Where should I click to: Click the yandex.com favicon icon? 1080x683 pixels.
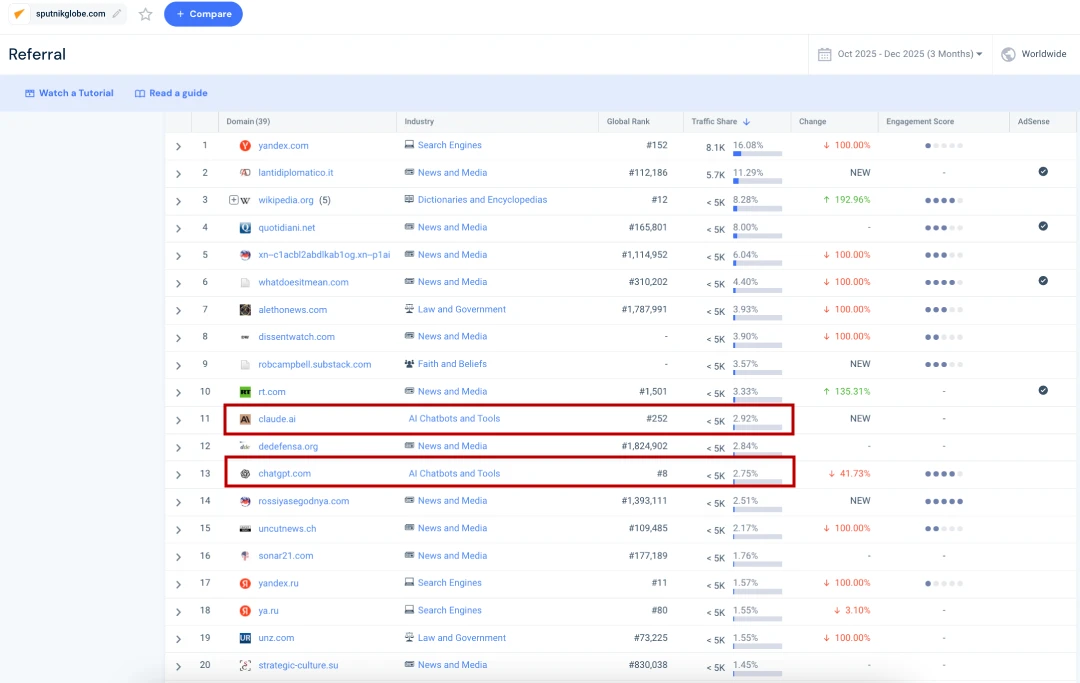click(245, 145)
